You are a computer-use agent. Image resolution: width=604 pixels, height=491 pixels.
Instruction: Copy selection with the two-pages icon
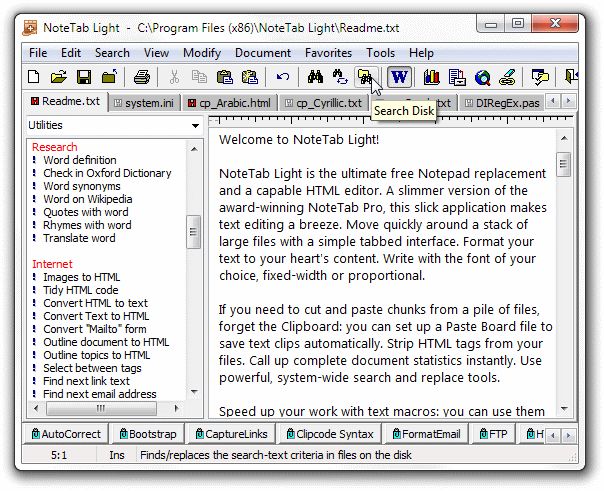pos(199,77)
